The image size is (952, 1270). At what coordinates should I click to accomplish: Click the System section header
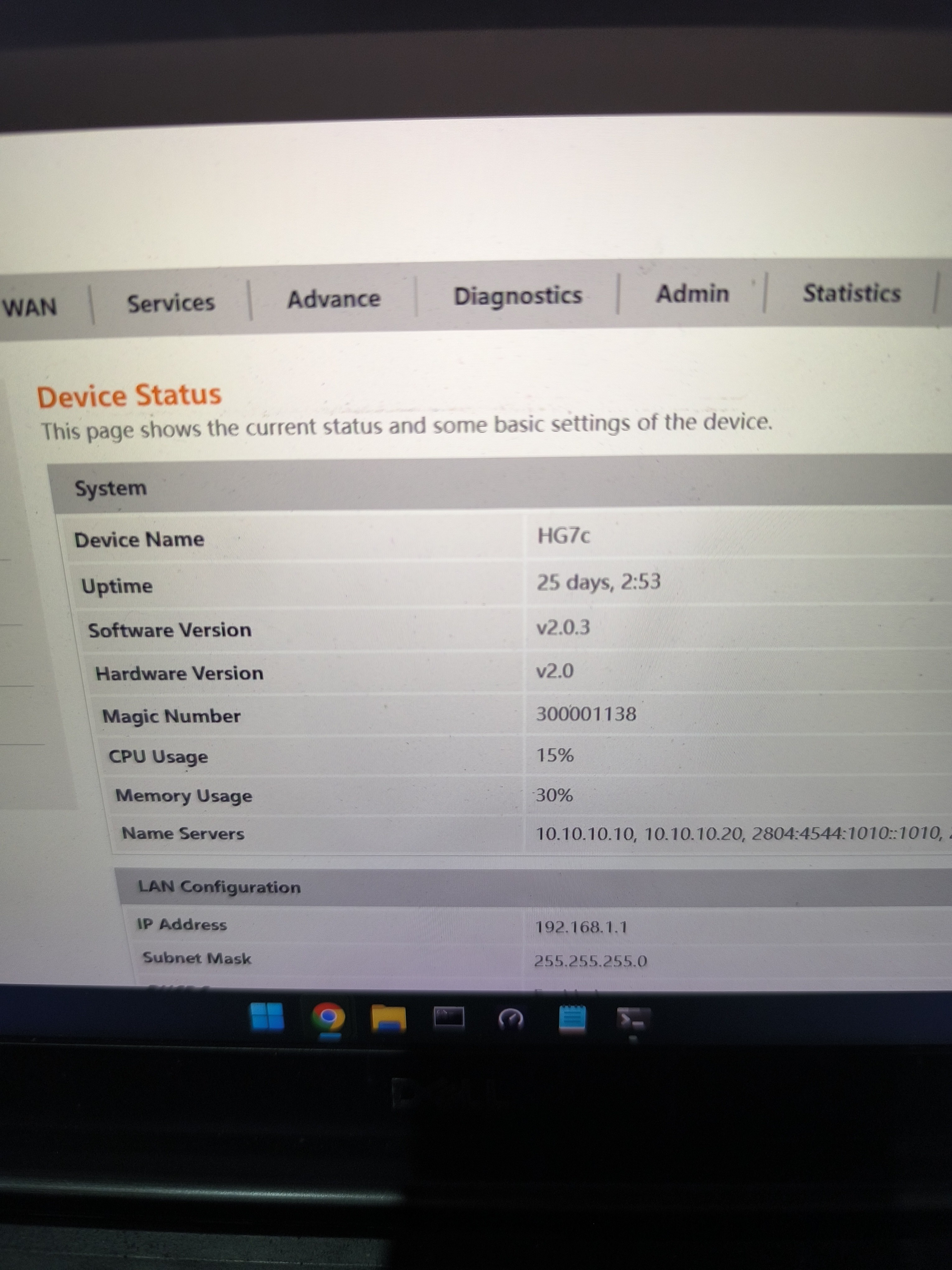[x=111, y=489]
